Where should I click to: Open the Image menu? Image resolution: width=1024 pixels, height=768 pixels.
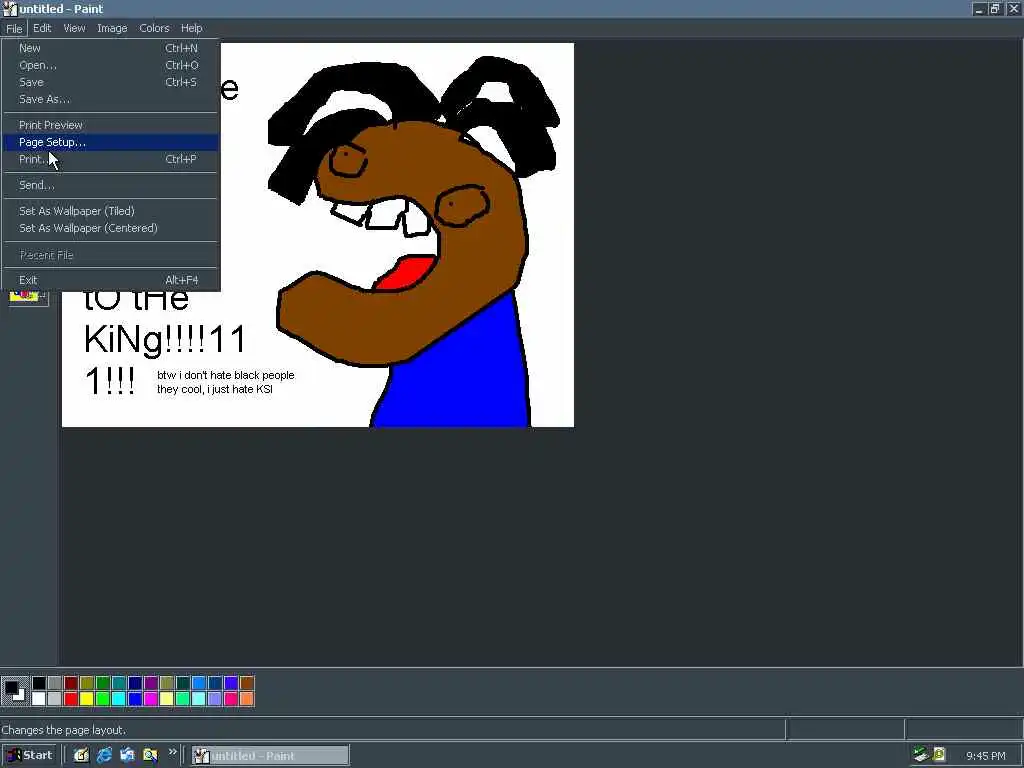112,28
